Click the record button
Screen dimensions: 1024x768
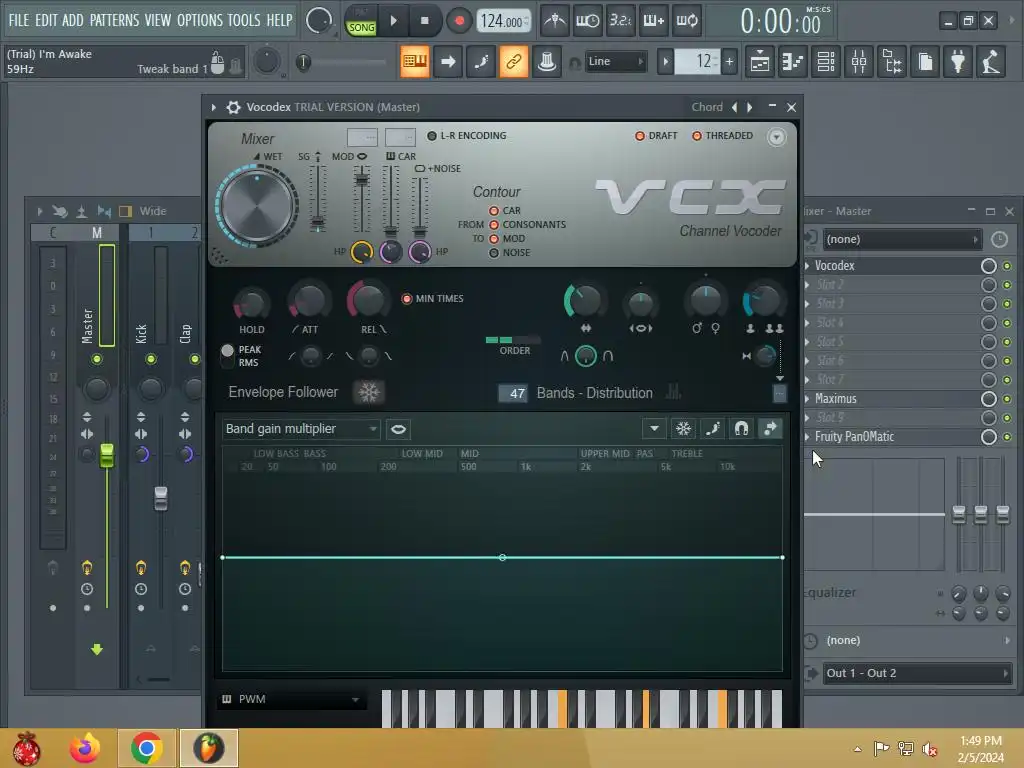point(459,21)
